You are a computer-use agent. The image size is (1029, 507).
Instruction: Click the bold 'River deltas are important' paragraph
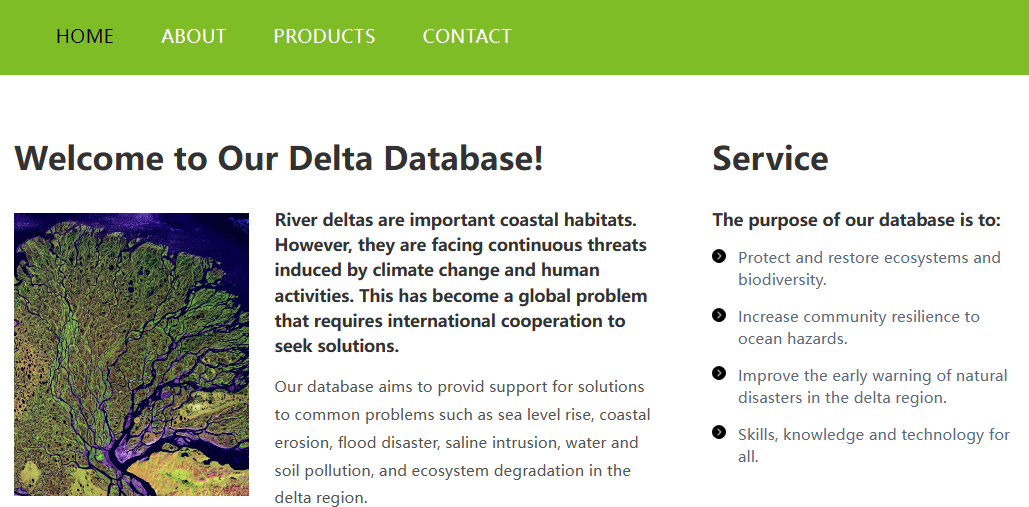point(461,283)
